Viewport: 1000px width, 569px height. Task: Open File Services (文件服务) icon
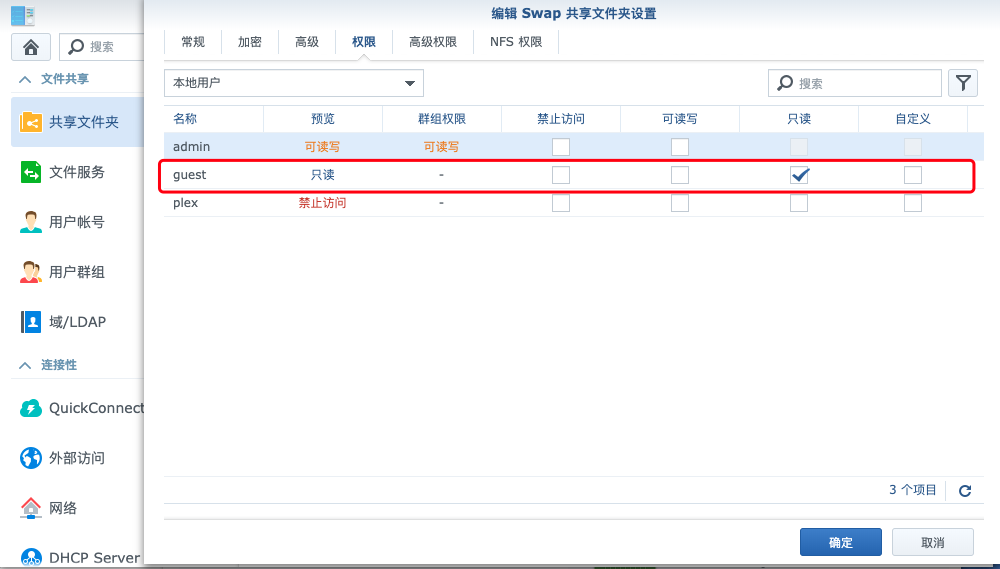tap(31, 172)
